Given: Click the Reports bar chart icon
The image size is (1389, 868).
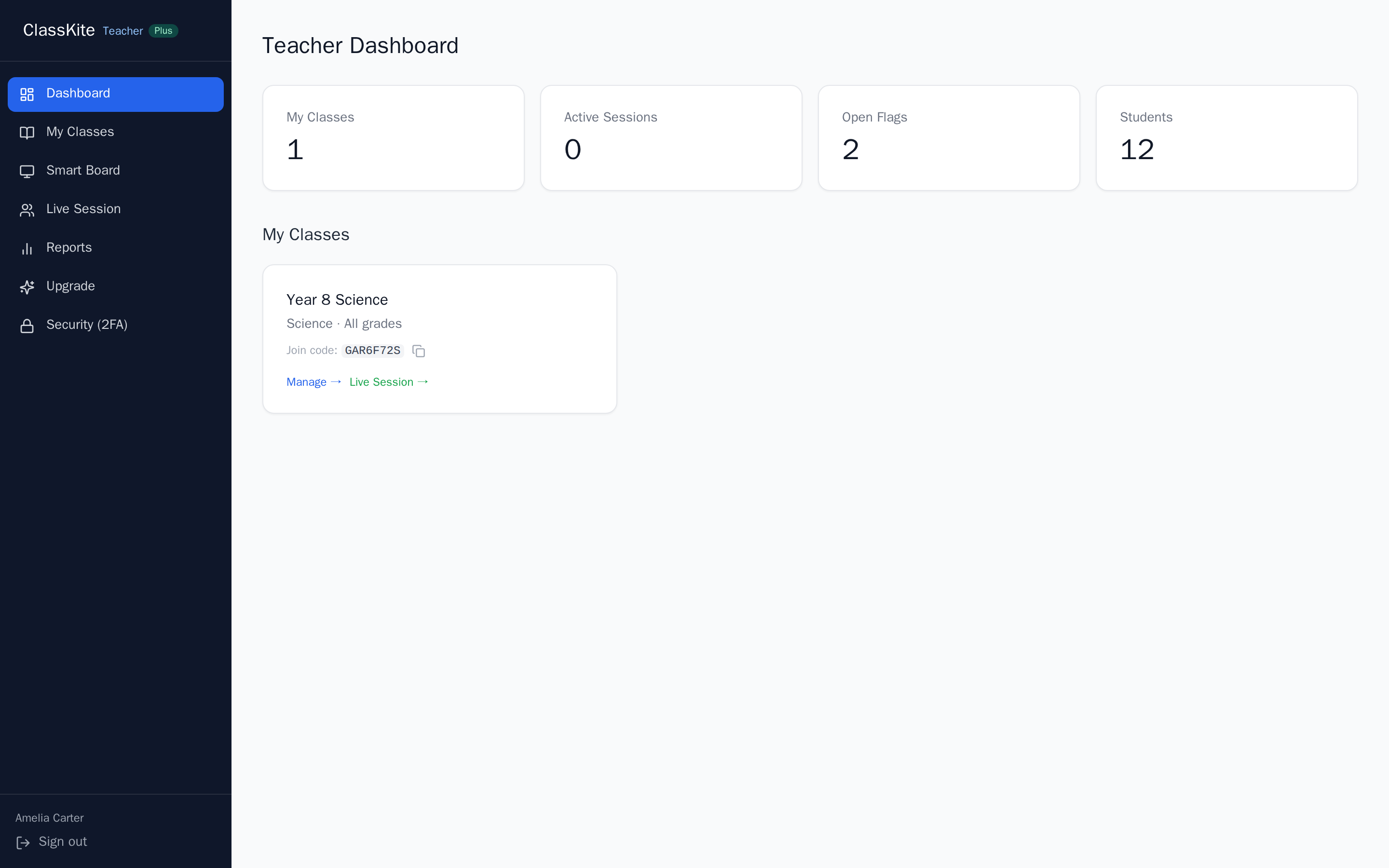Looking at the screenshot, I should [x=27, y=248].
